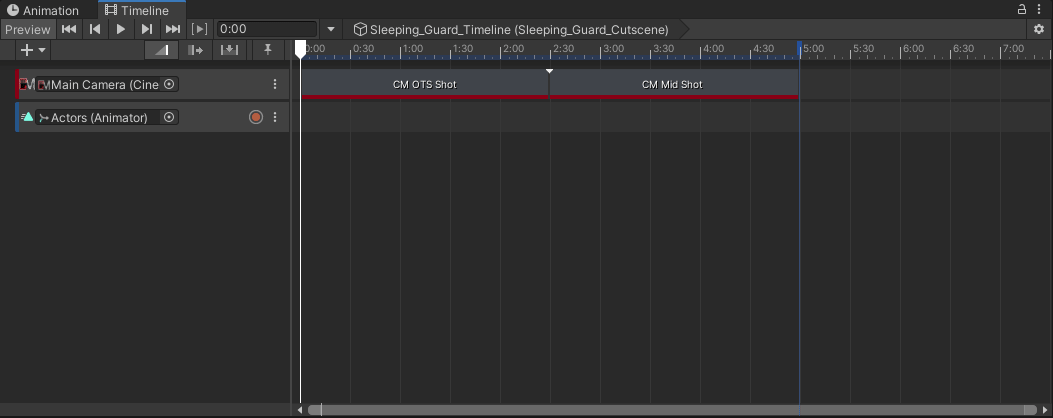The height and width of the screenshot is (418, 1053).
Task: Step to previous frame
Action: tap(95, 29)
